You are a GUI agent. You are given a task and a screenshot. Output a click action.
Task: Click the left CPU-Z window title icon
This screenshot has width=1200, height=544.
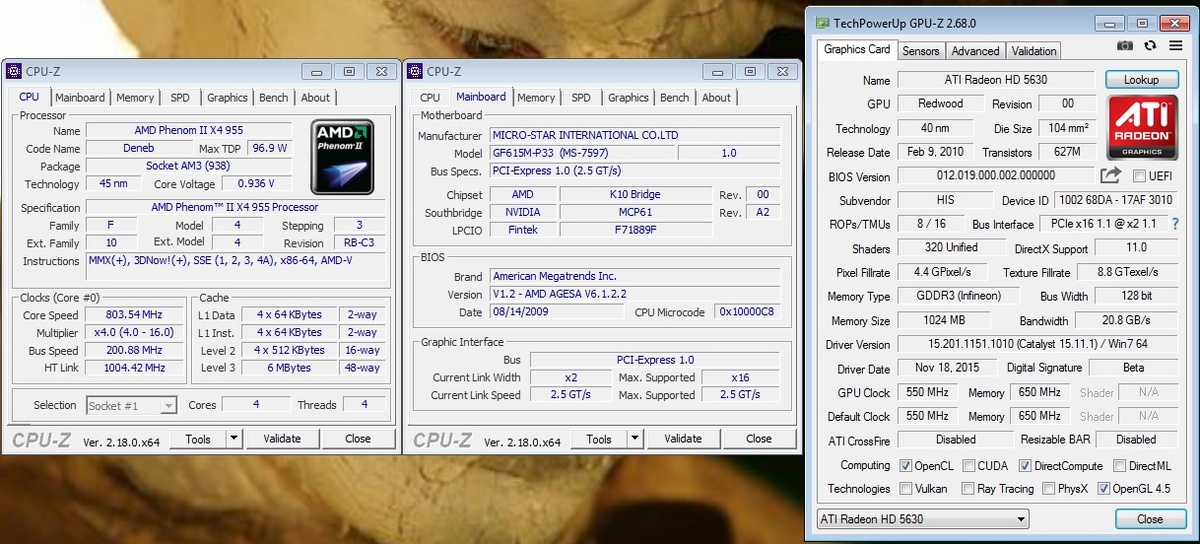pyautogui.click(x=13, y=71)
